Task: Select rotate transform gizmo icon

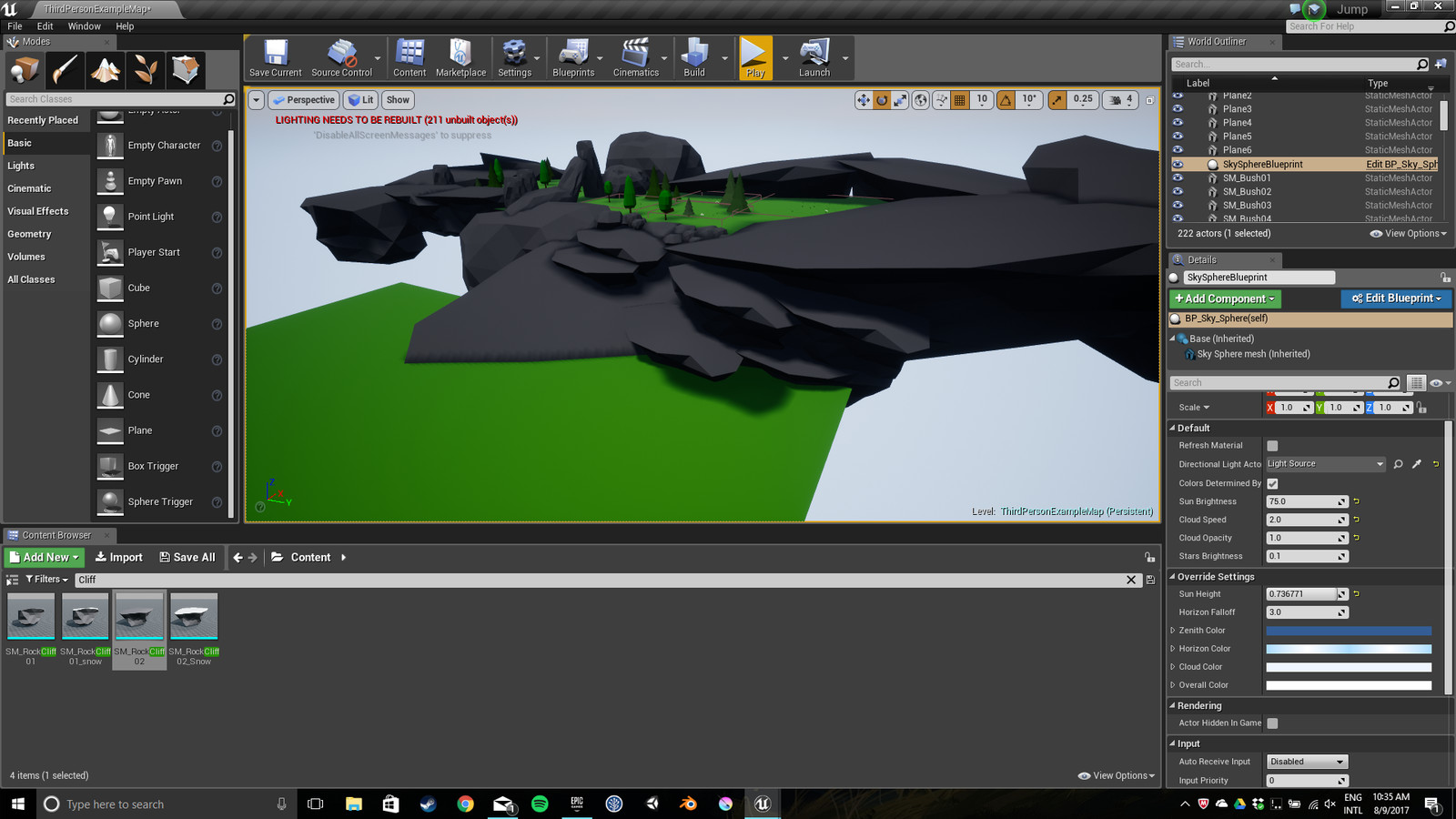Action: click(x=881, y=100)
